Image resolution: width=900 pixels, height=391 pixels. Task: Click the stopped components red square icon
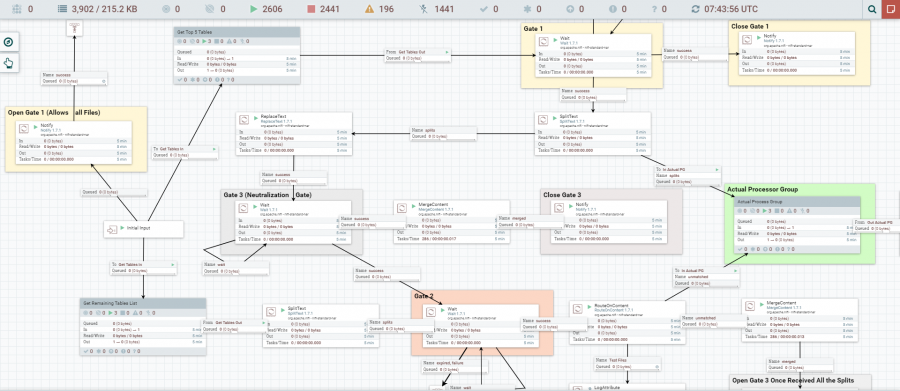[x=311, y=9]
